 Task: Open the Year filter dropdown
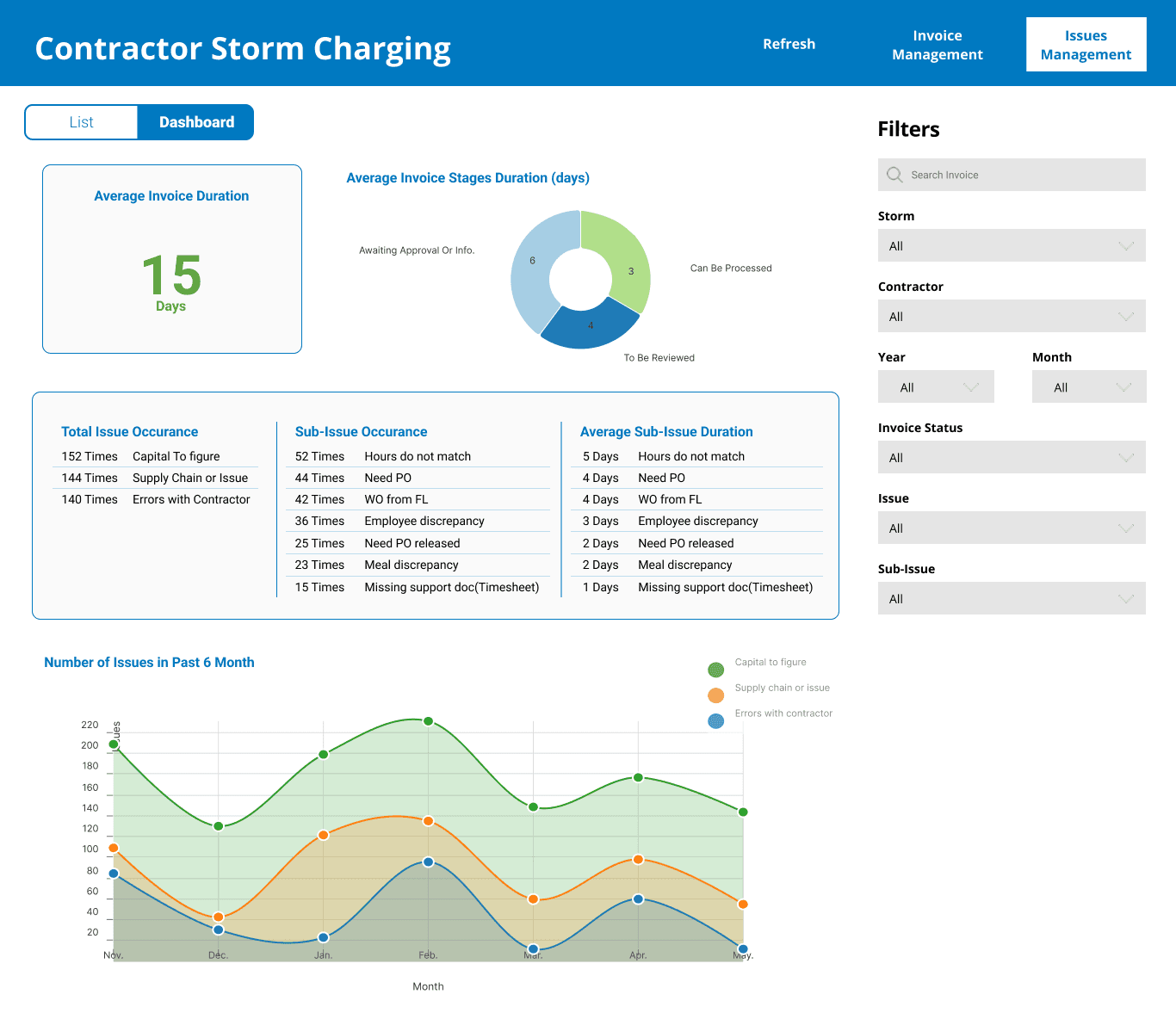pos(936,387)
